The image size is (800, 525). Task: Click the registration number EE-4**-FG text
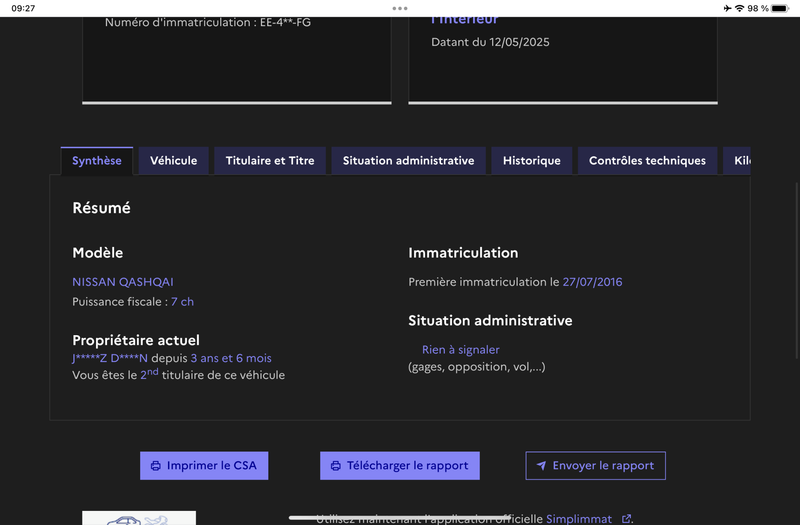[x=285, y=22]
